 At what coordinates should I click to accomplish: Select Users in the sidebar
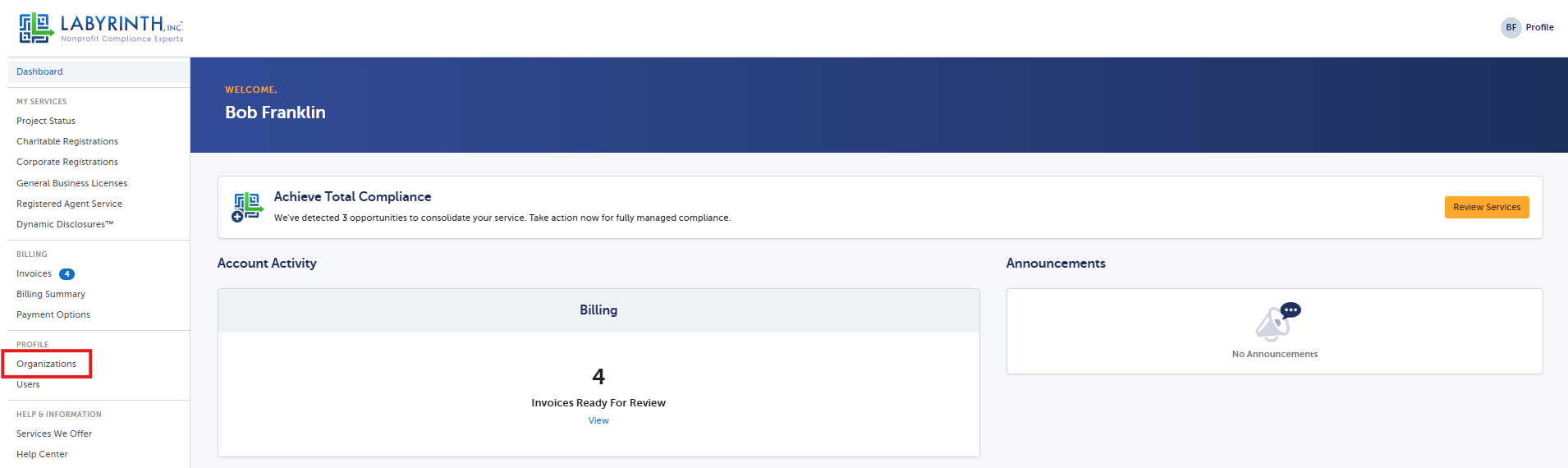pos(28,384)
